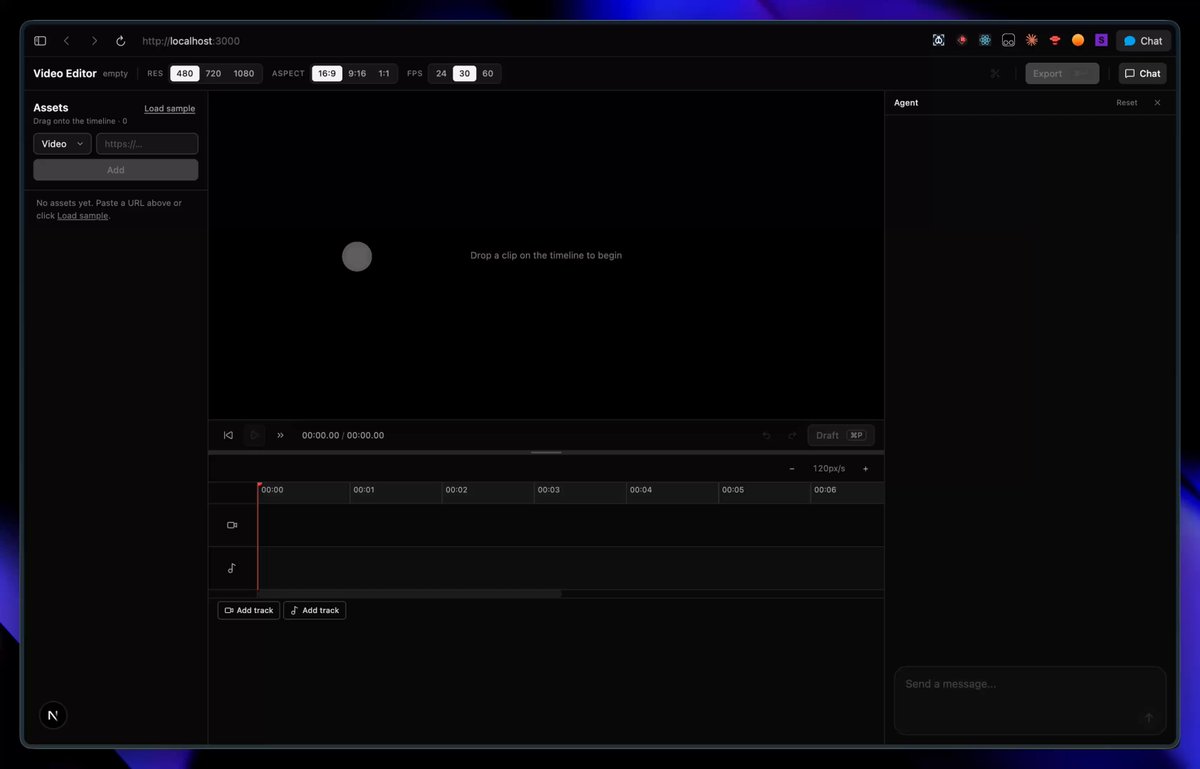1200x769 pixels.
Task: Zoom out the timeline with minus
Action: click(792, 468)
